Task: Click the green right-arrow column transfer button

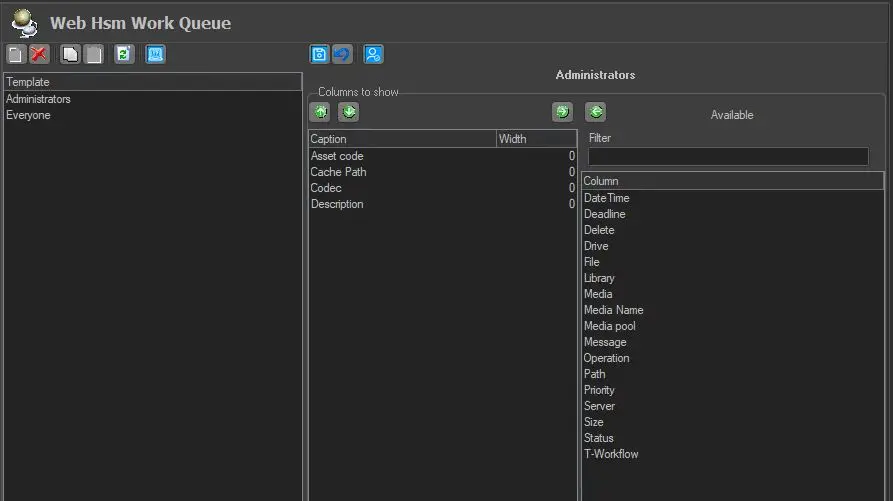Action: [563, 112]
